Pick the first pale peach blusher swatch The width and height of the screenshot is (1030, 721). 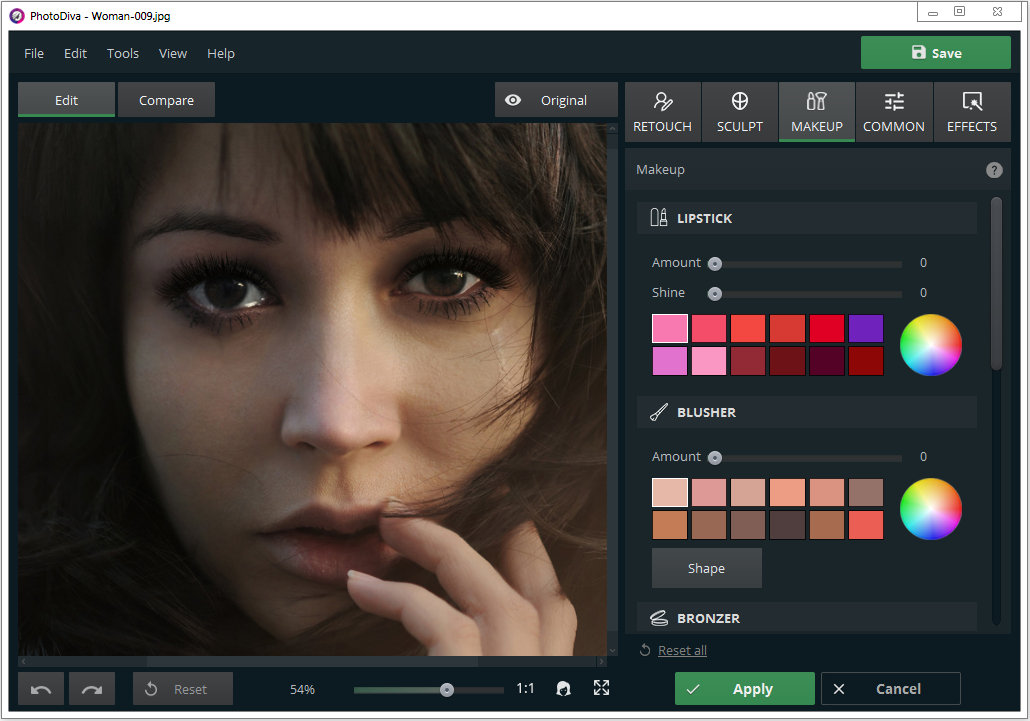click(x=669, y=492)
